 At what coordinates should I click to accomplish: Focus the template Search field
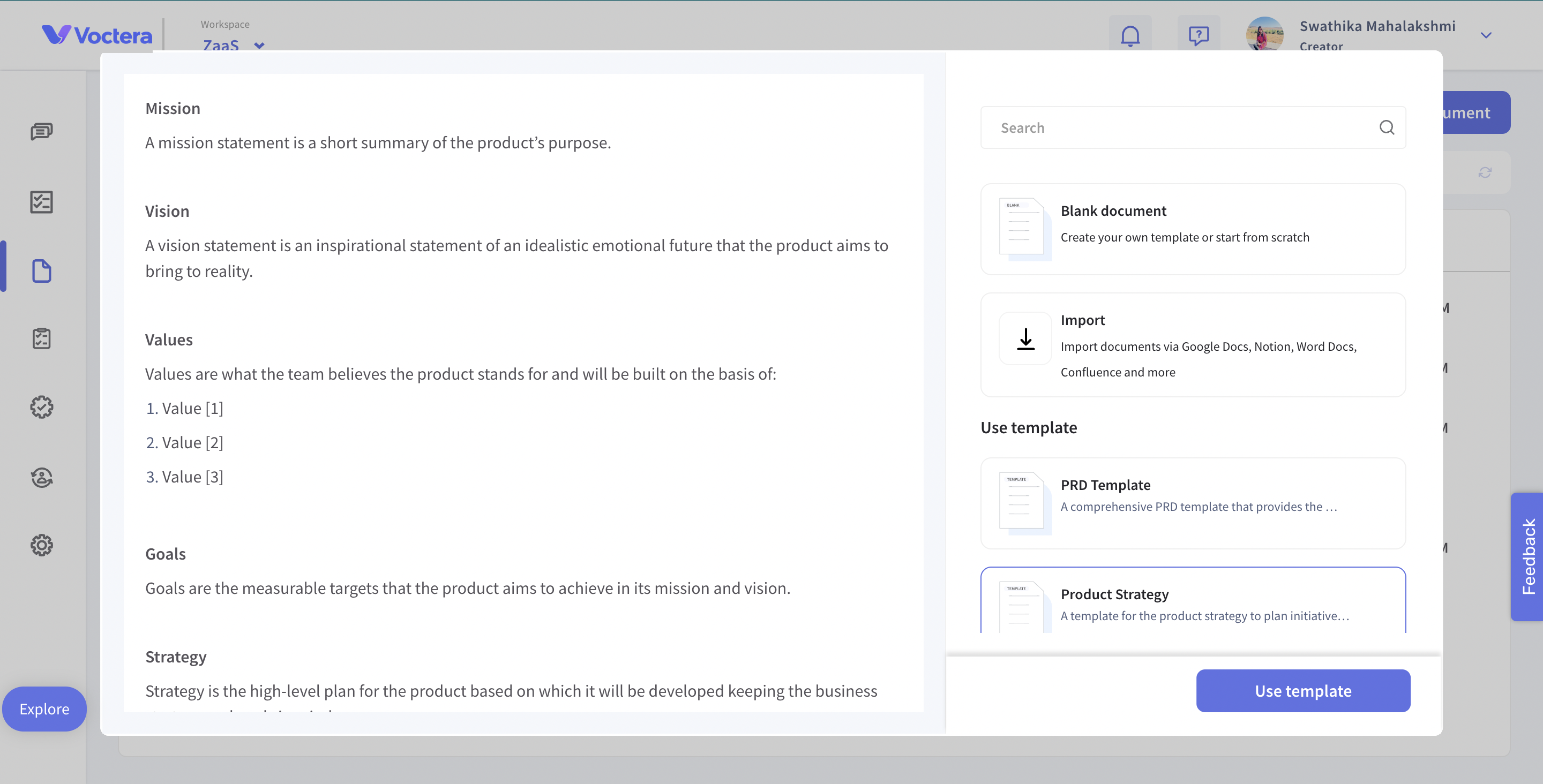(1193, 127)
